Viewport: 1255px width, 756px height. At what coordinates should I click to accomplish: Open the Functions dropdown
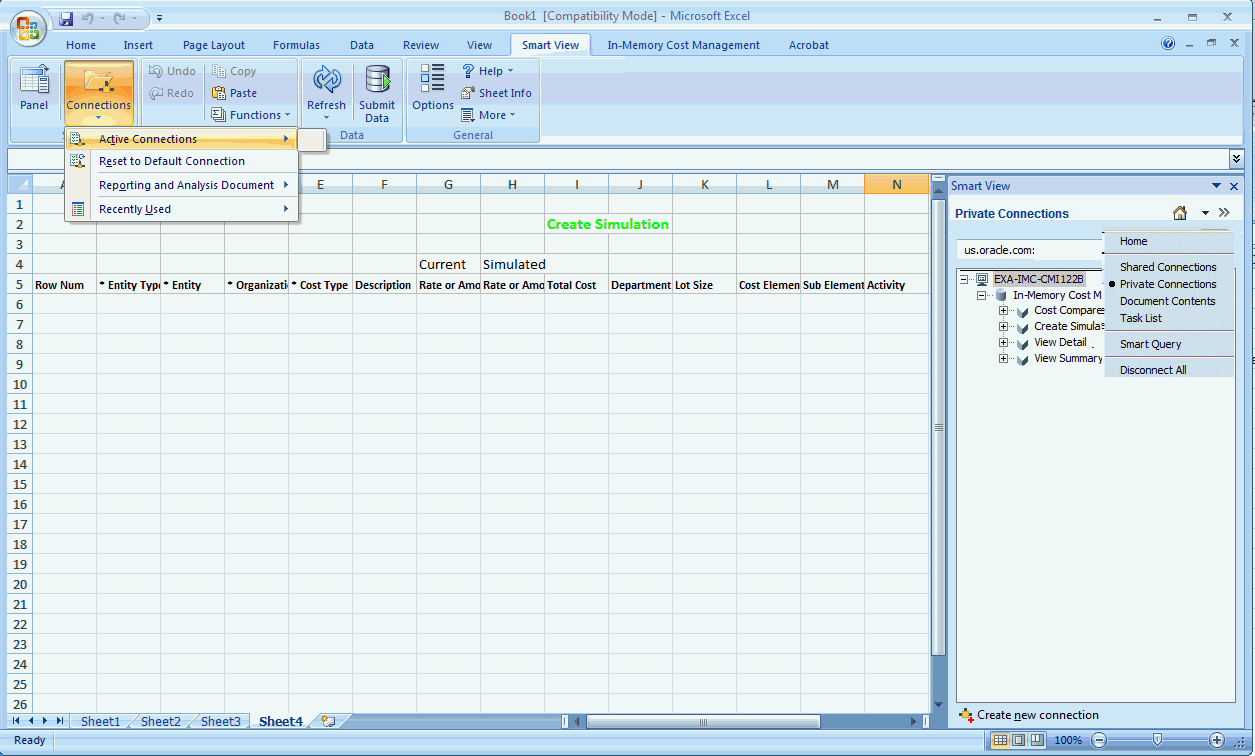coord(251,115)
